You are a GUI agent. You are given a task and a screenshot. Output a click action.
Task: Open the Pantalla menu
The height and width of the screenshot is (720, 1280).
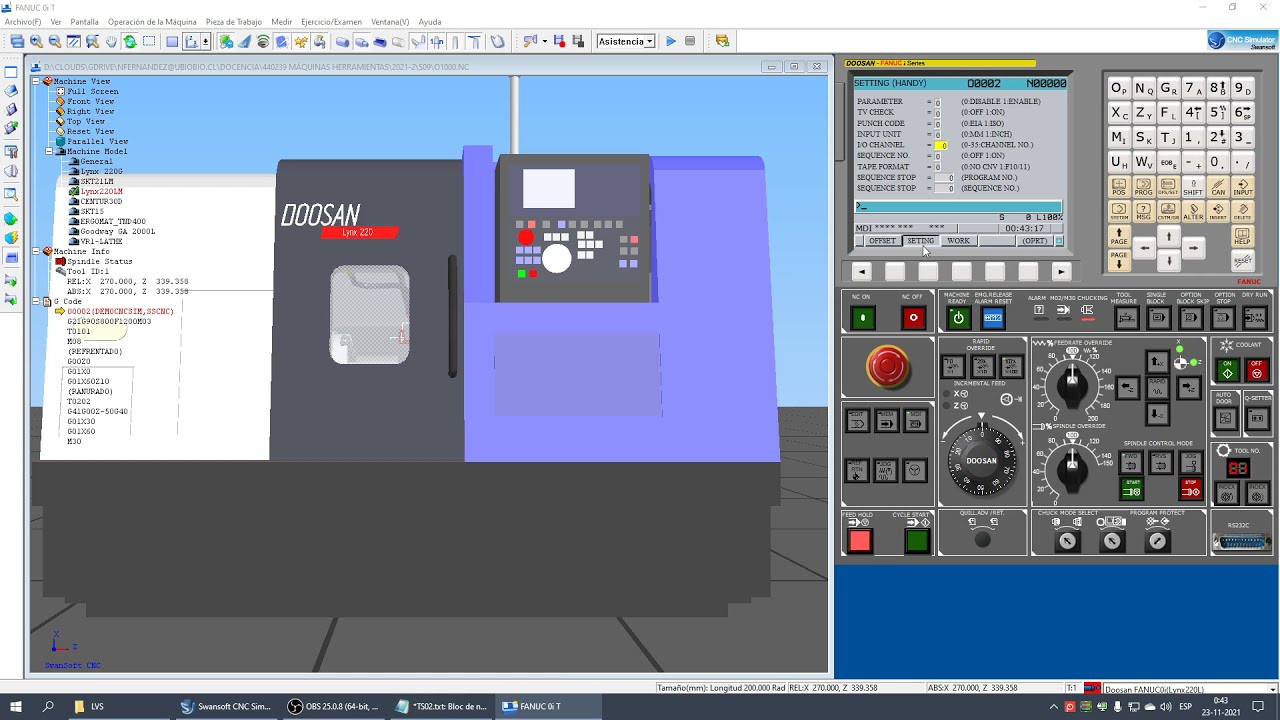84,21
